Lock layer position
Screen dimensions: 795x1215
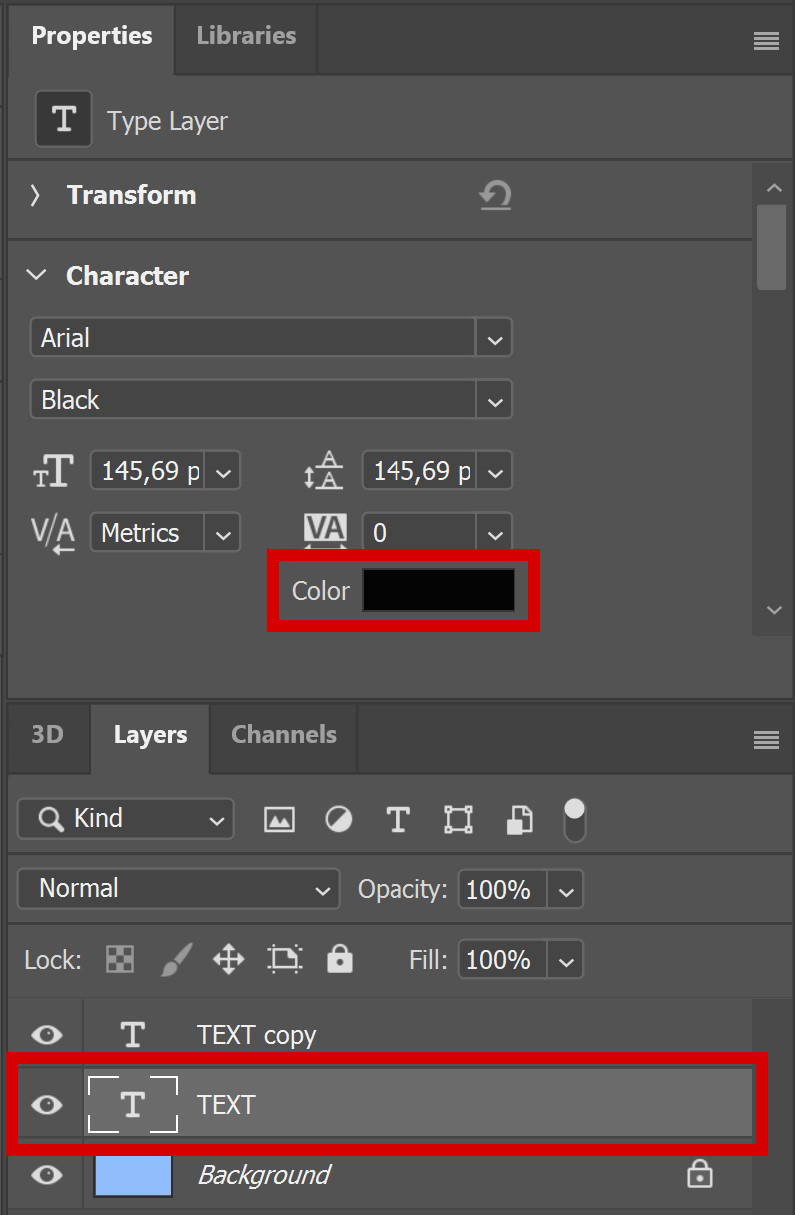tap(229, 960)
